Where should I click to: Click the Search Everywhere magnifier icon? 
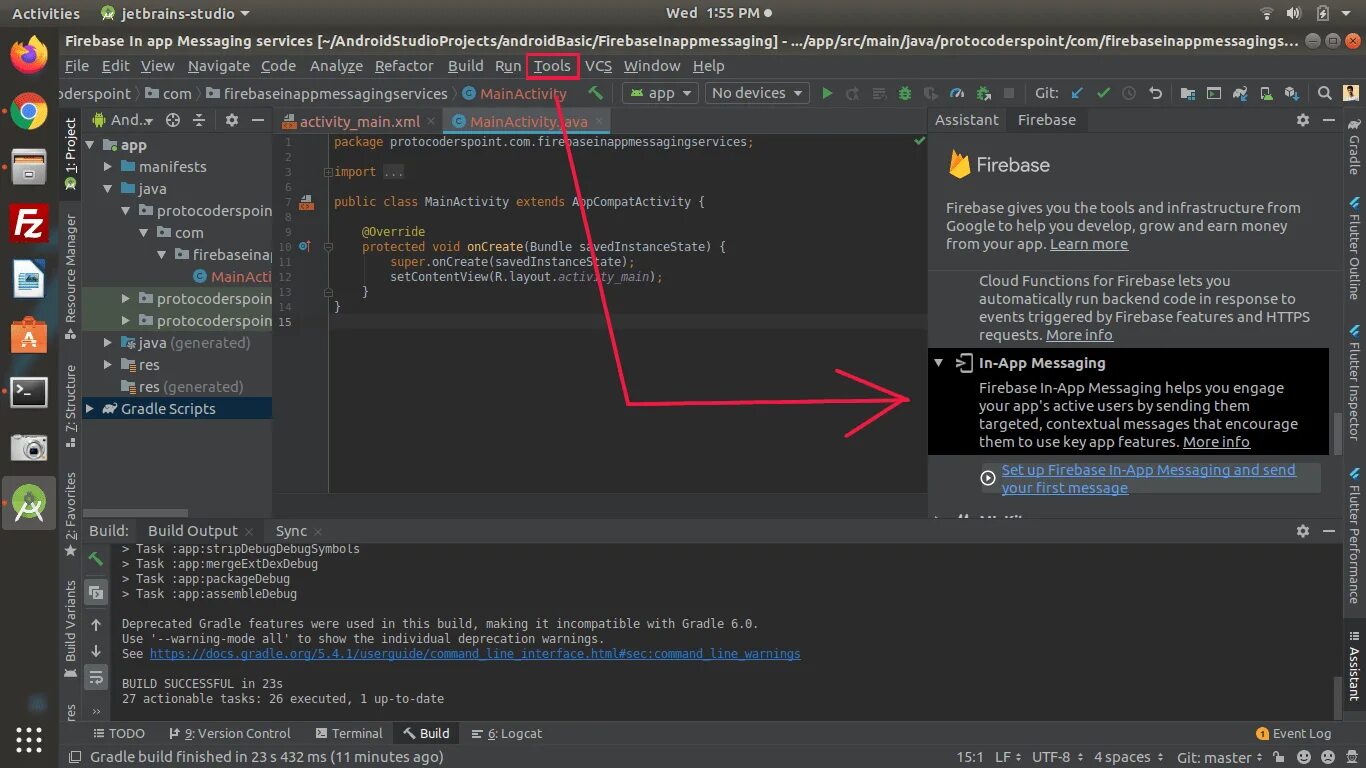coord(1324,93)
